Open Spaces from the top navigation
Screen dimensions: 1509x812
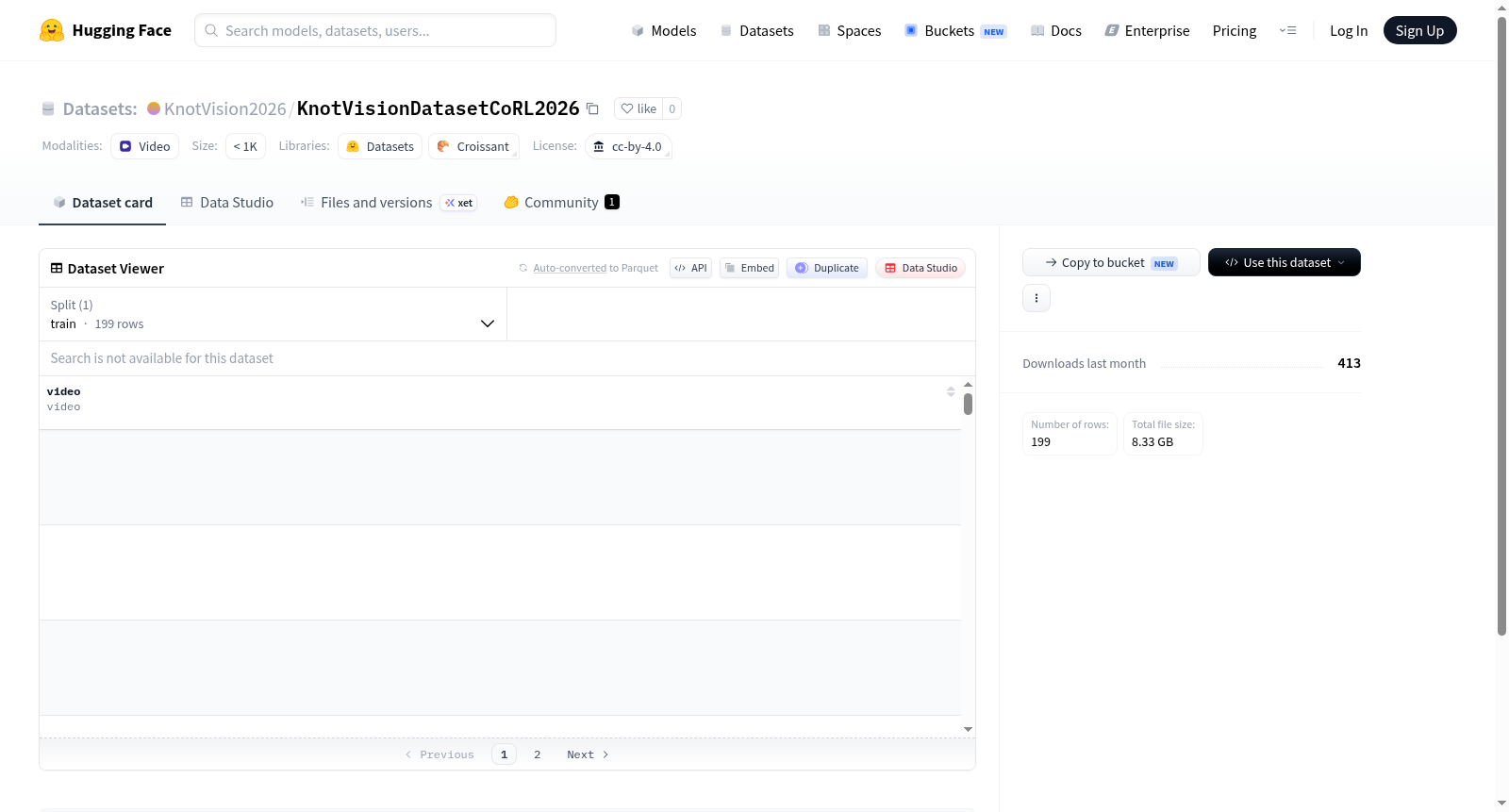[x=850, y=30]
